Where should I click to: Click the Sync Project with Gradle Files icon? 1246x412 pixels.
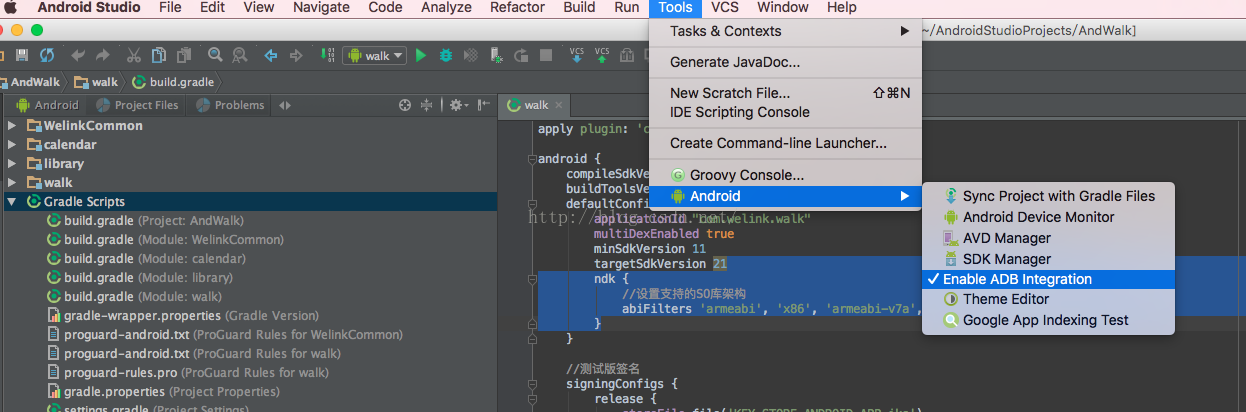tap(951, 196)
